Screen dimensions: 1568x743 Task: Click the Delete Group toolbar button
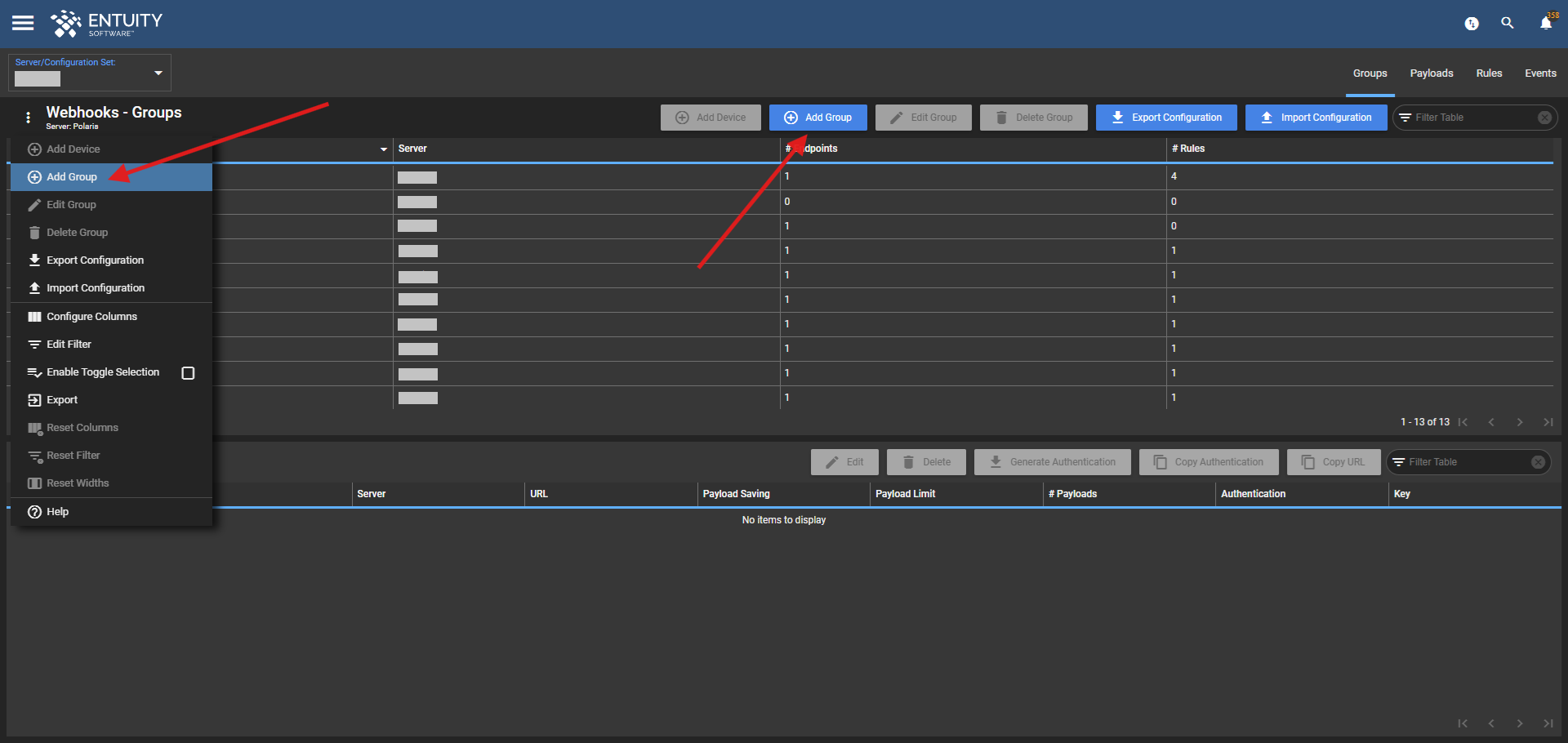[1034, 118]
